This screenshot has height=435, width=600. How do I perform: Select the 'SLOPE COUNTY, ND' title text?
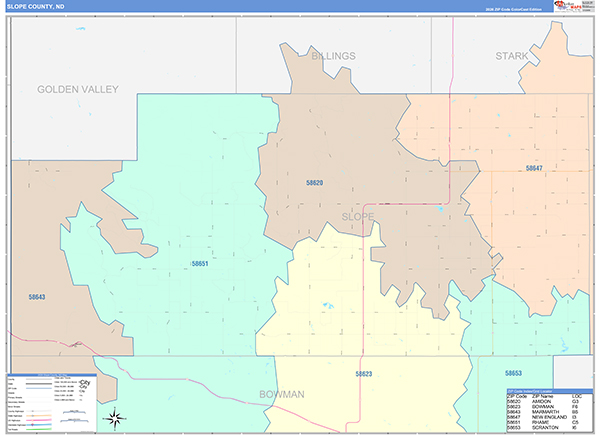point(36,7)
